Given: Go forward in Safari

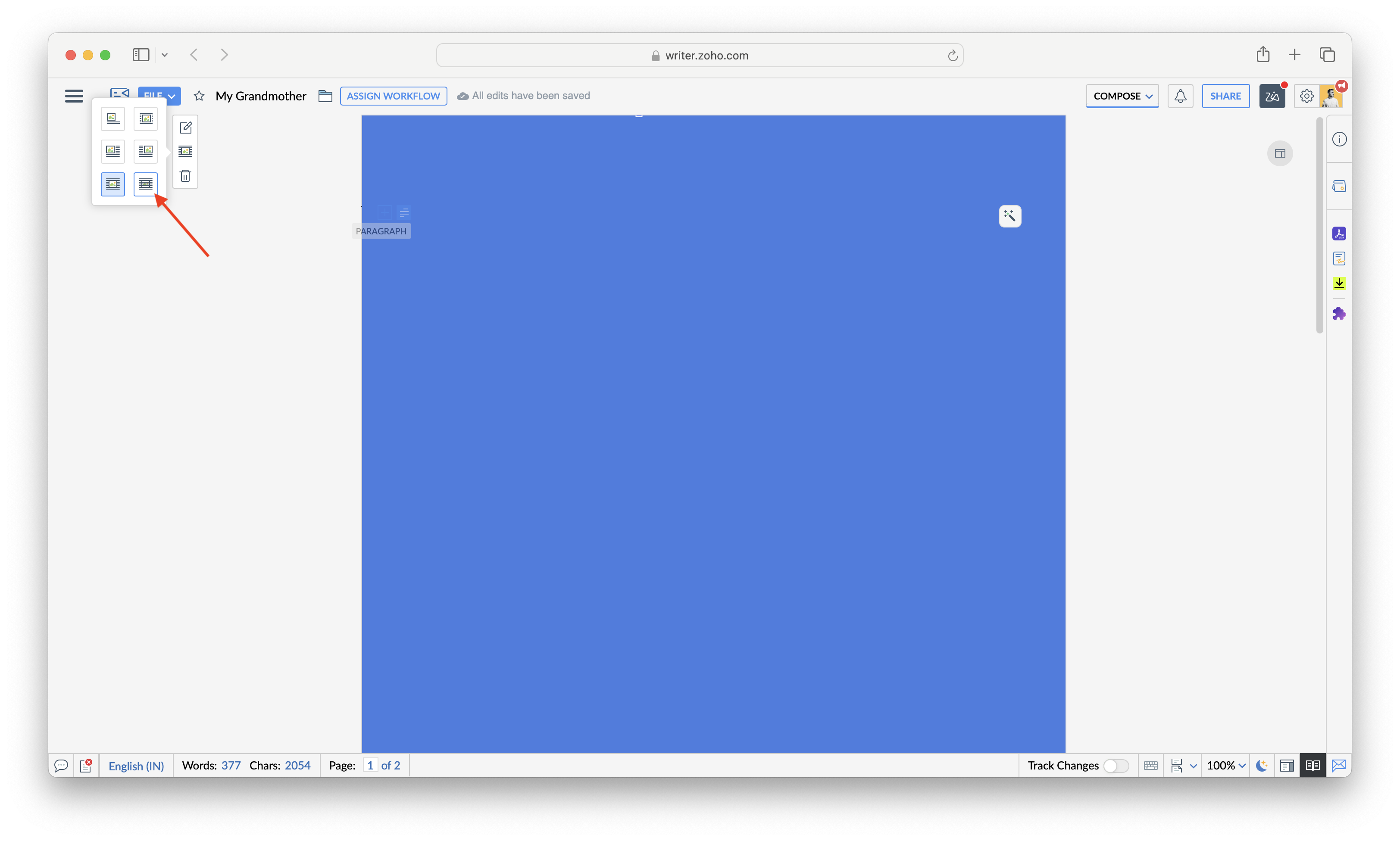Looking at the screenshot, I should tap(225, 55).
